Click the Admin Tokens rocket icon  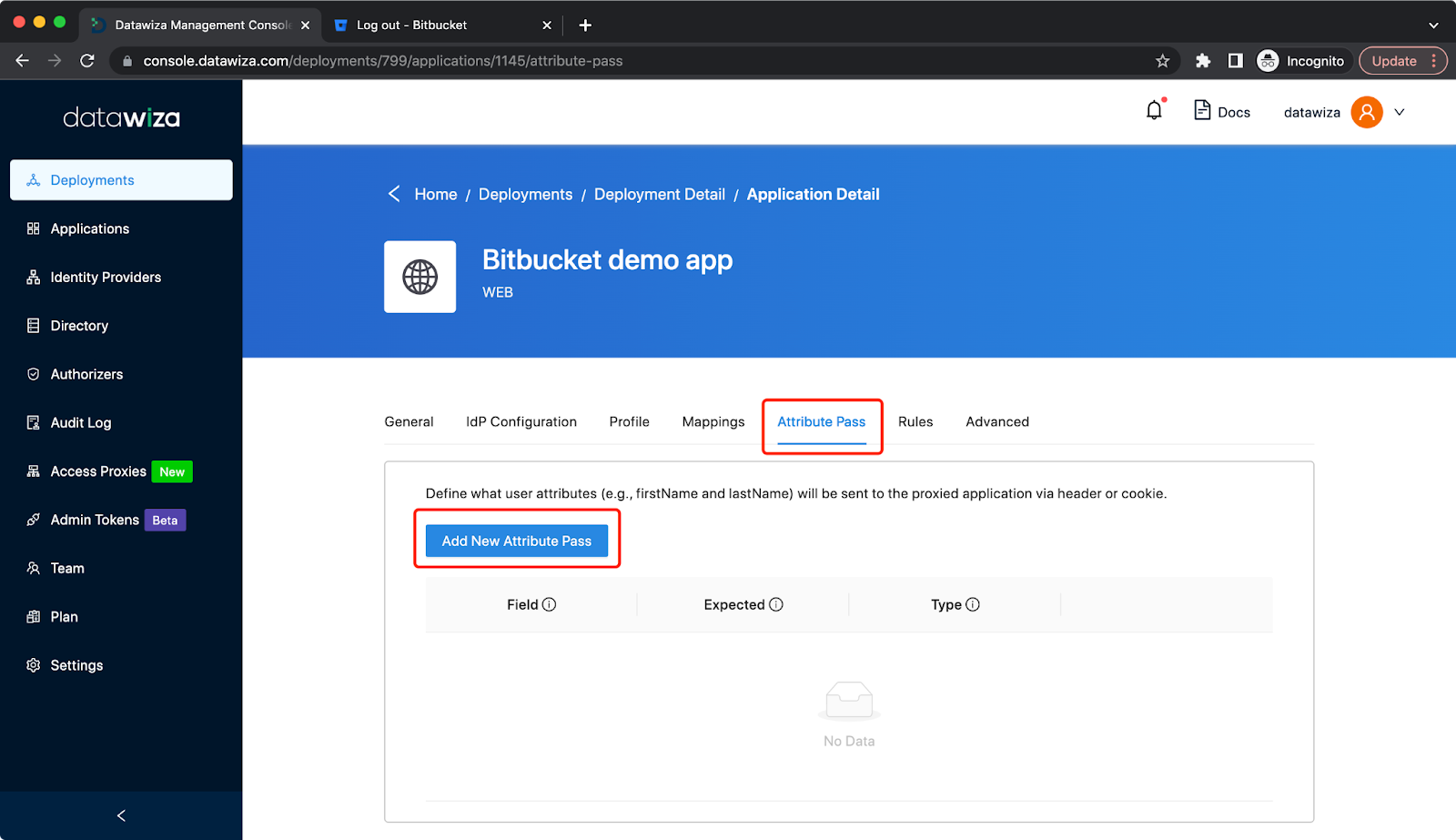34,520
